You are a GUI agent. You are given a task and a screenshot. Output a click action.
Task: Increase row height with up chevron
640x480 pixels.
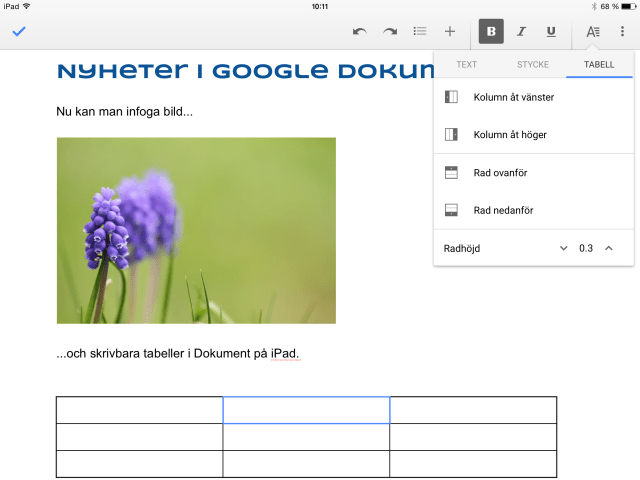tap(608, 248)
